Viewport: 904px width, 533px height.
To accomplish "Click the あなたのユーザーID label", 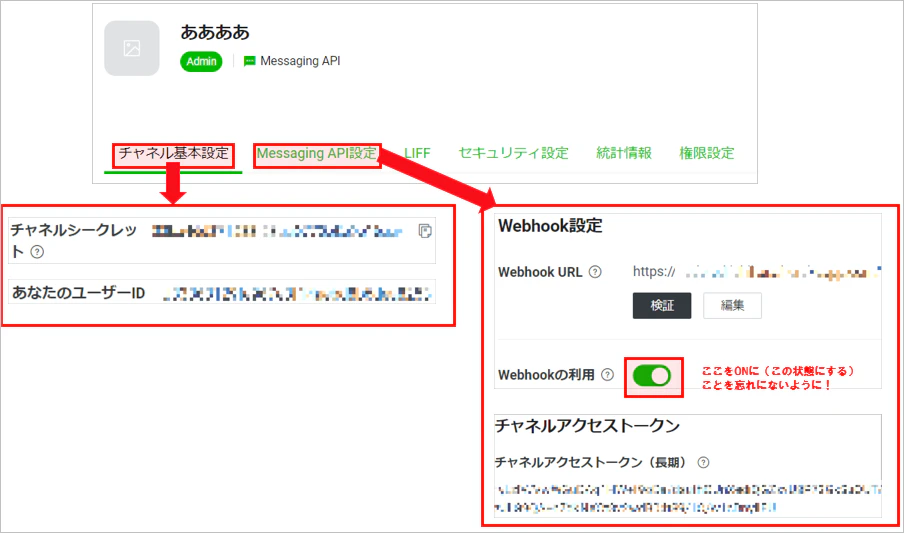I will pos(78,293).
